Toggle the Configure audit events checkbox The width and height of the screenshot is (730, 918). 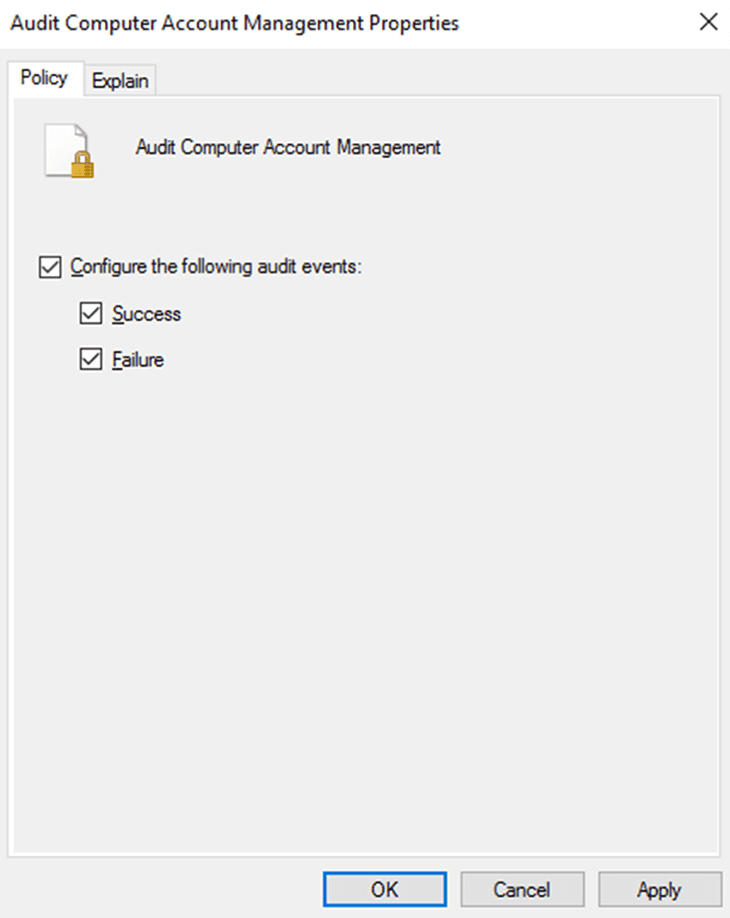pos(48,268)
